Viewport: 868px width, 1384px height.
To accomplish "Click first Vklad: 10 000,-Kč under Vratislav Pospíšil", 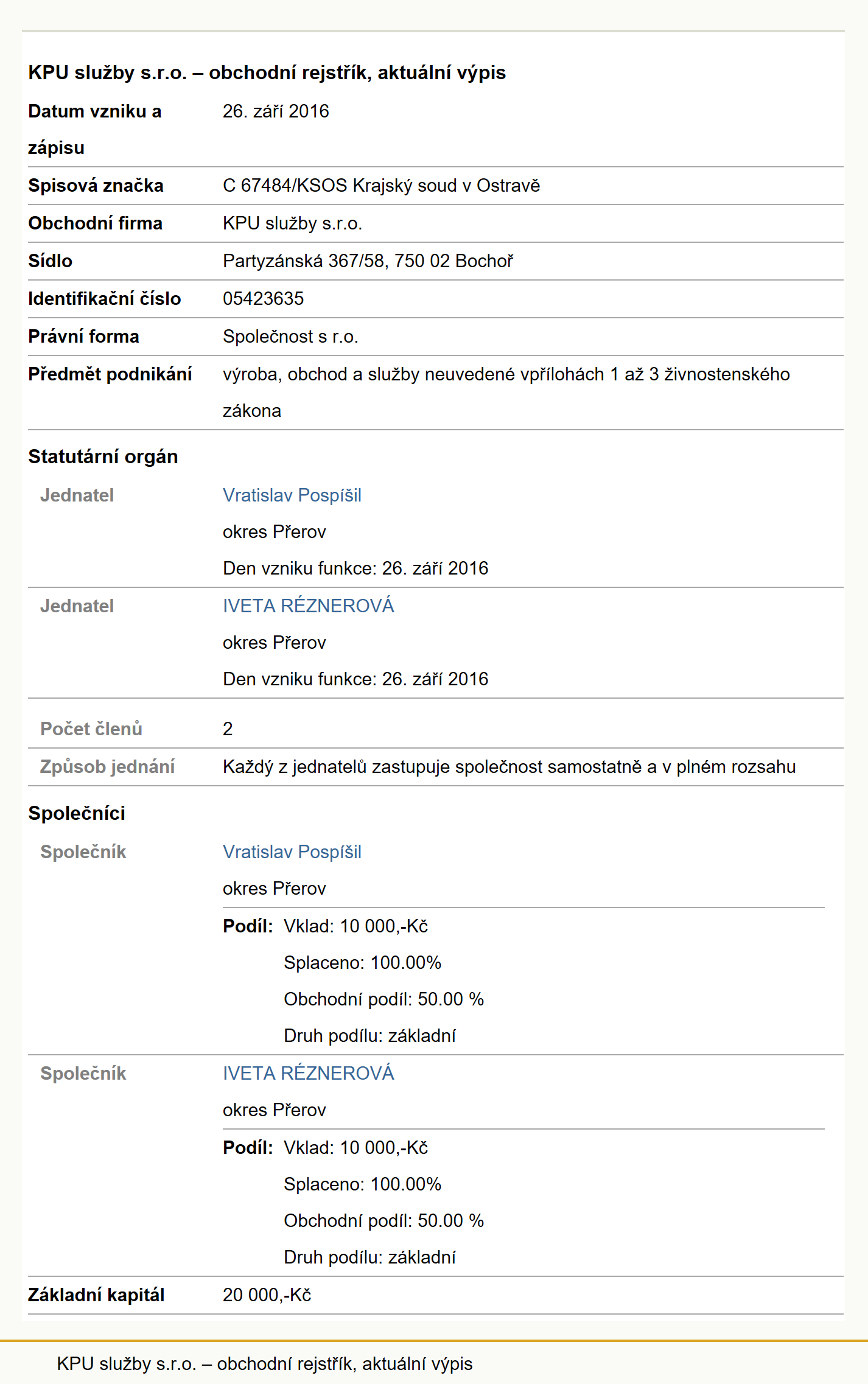I will tap(355, 926).
